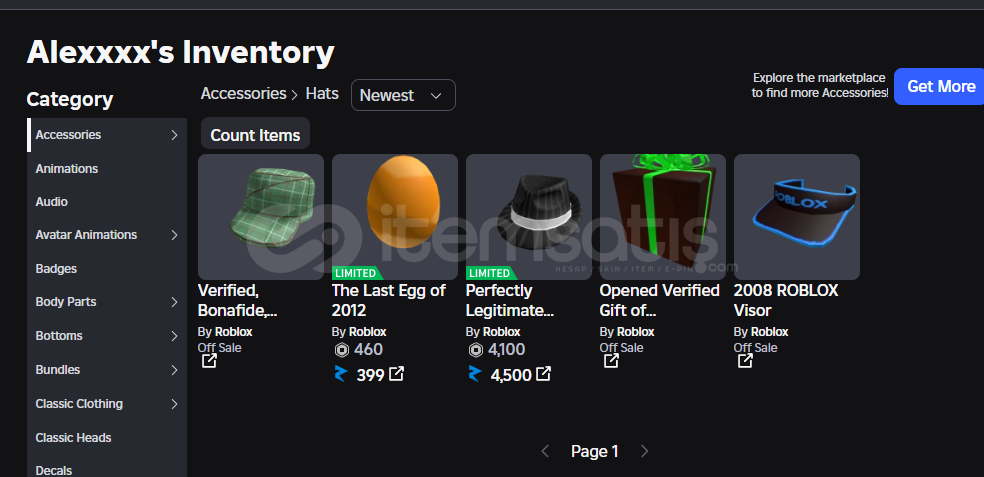Expand the Classic Clothing category

[174, 404]
